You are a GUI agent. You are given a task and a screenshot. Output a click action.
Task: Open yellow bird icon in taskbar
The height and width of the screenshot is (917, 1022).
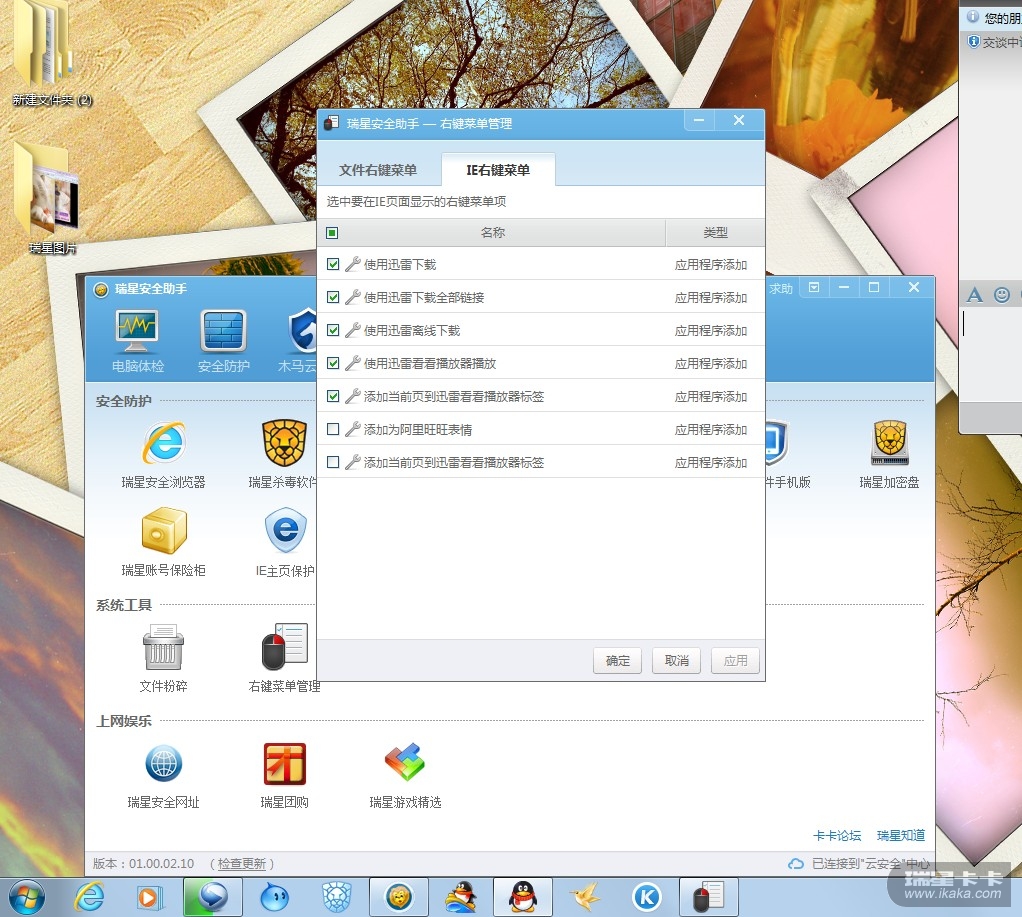tap(585, 897)
